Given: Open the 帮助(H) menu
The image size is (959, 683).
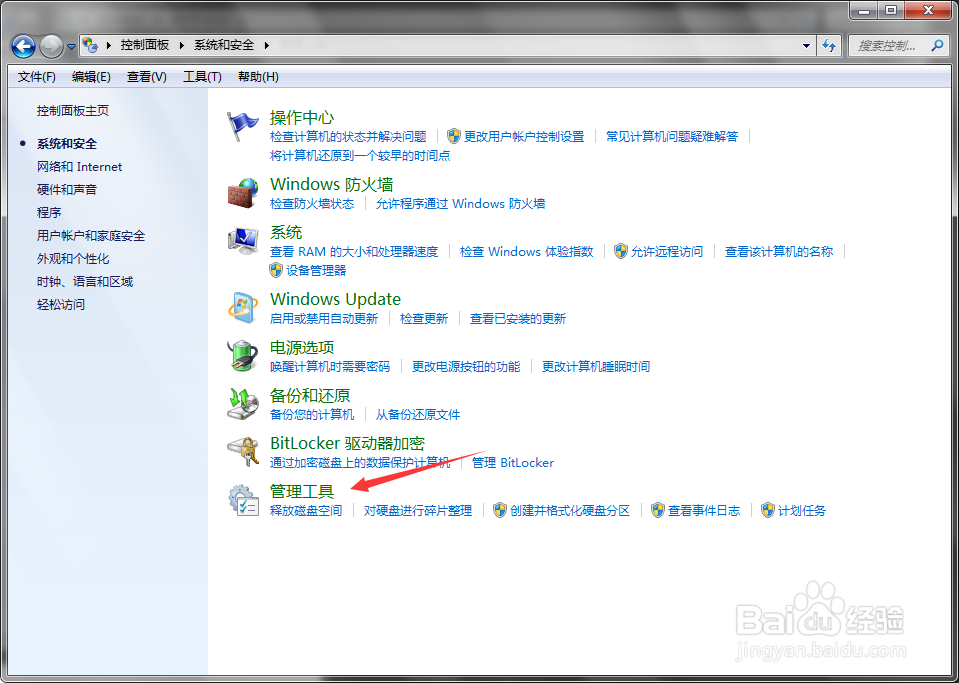Looking at the screenshot, I should [x=258, y=77].
